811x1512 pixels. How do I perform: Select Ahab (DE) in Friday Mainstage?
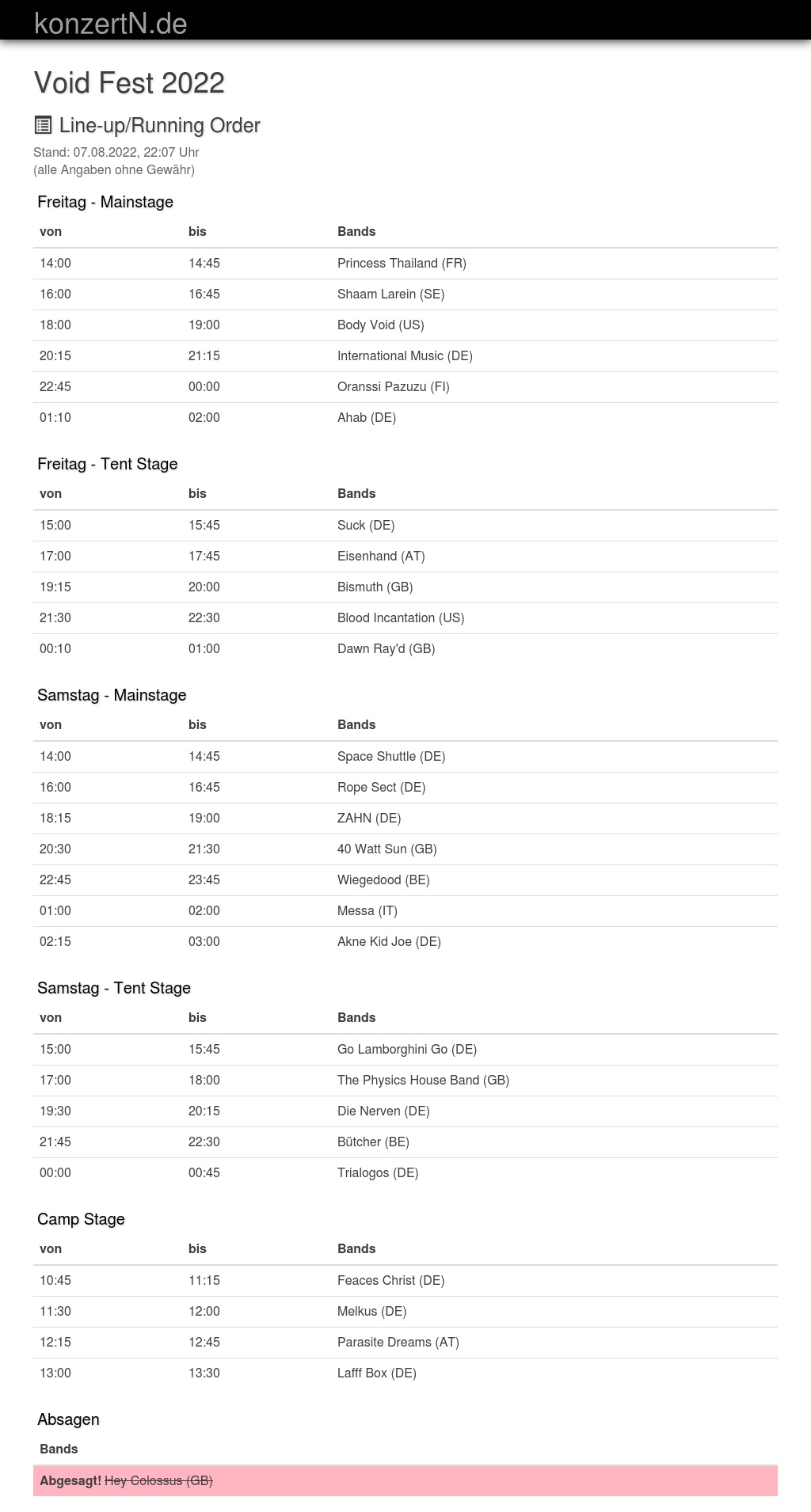(x=367, y=418)
